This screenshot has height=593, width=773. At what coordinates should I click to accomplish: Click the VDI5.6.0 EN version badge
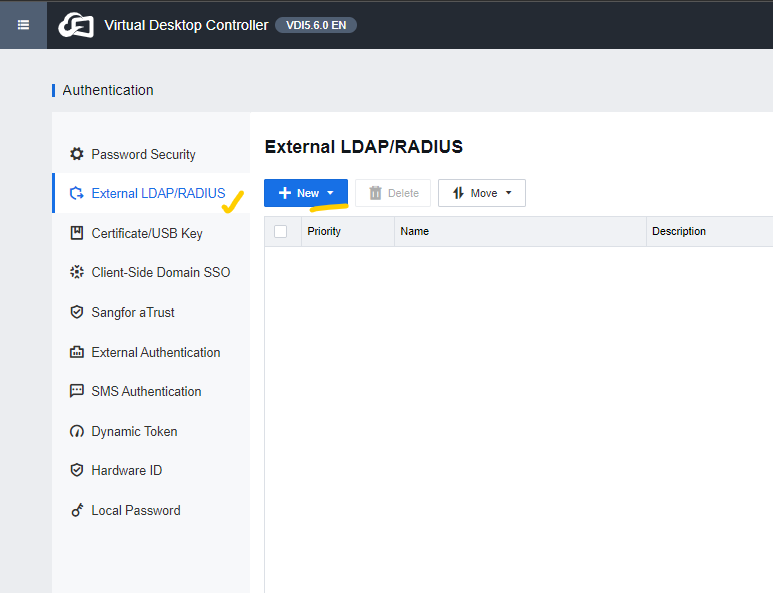pyautogui.click(x=316, y=25)
